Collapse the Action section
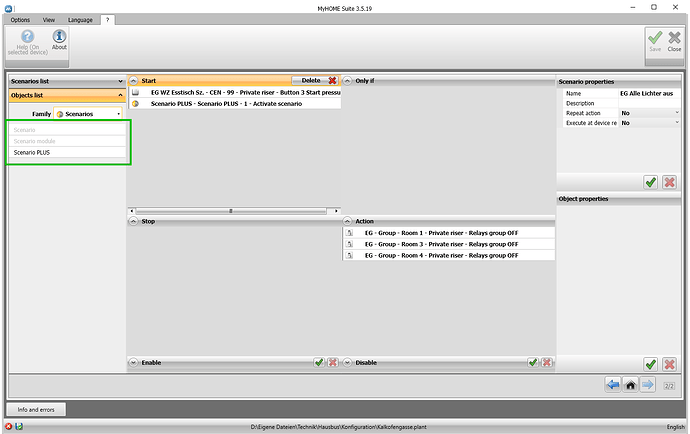The width and height of the screenshot is (690, 434). pos(348,221)
